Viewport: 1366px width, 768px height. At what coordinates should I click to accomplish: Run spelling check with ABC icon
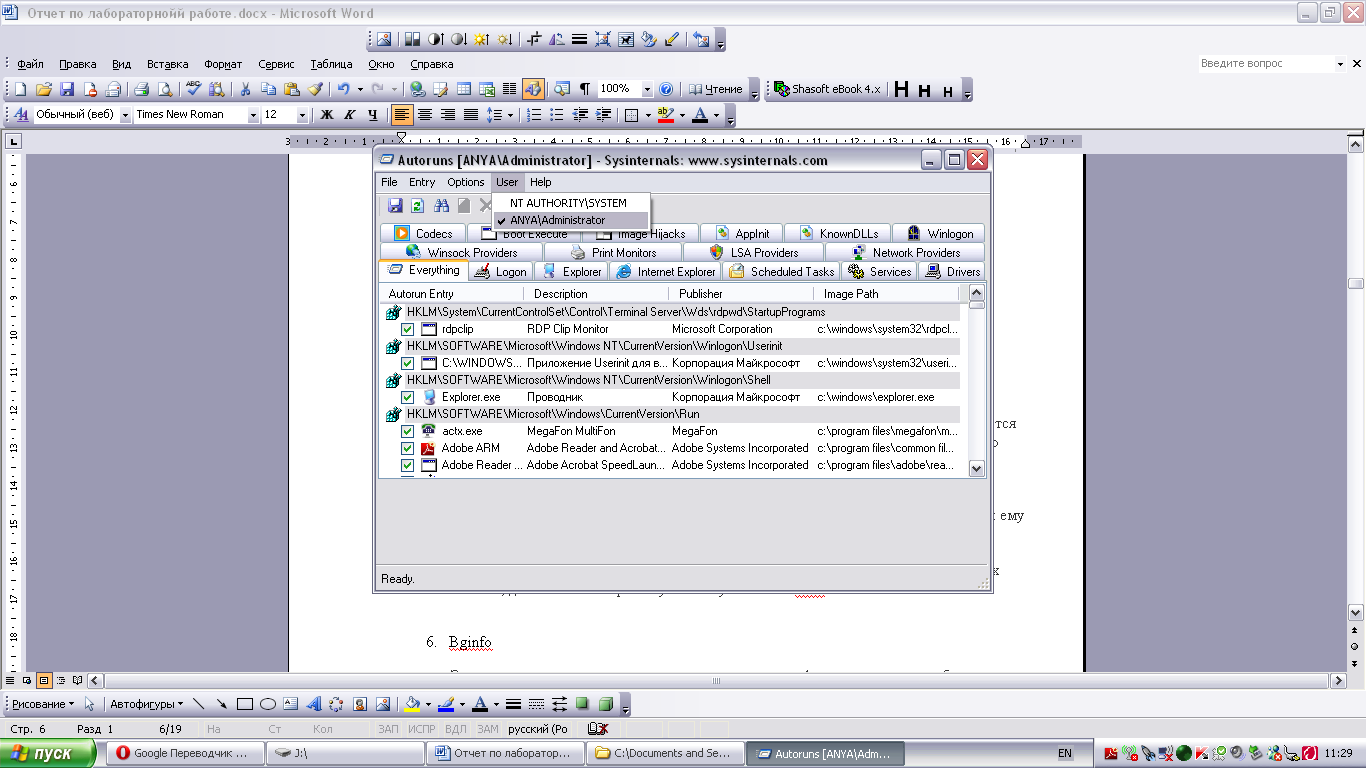(194, 89)
